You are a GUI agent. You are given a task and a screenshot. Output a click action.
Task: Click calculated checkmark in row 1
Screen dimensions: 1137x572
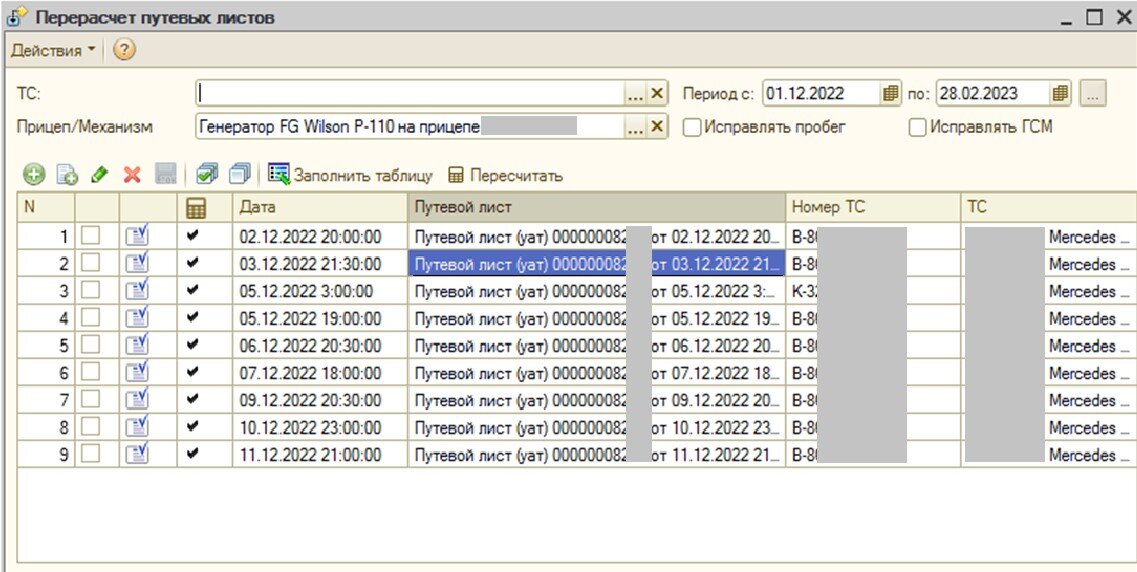(192, 236)
